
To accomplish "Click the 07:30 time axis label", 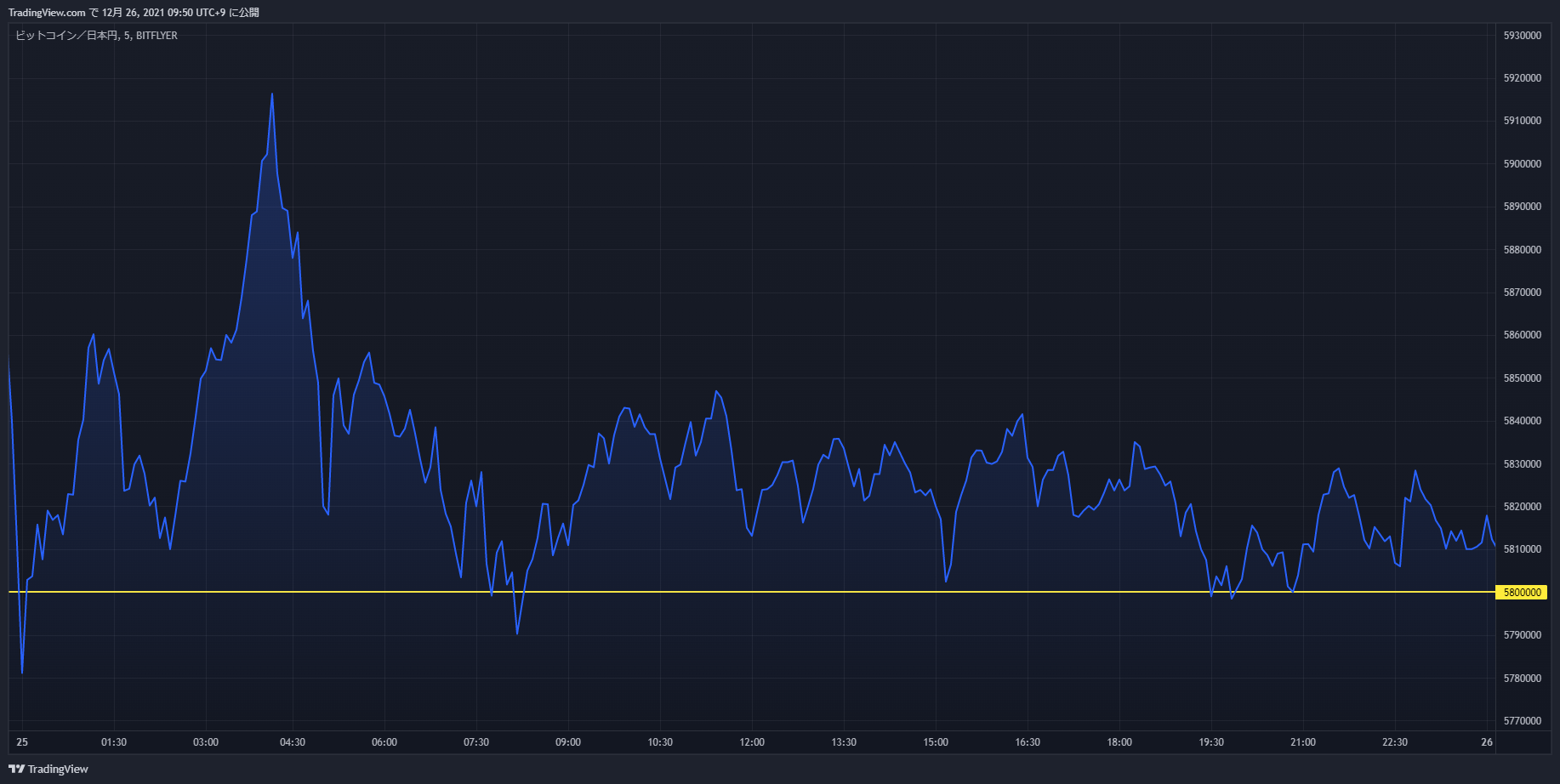I will point(476,742).
